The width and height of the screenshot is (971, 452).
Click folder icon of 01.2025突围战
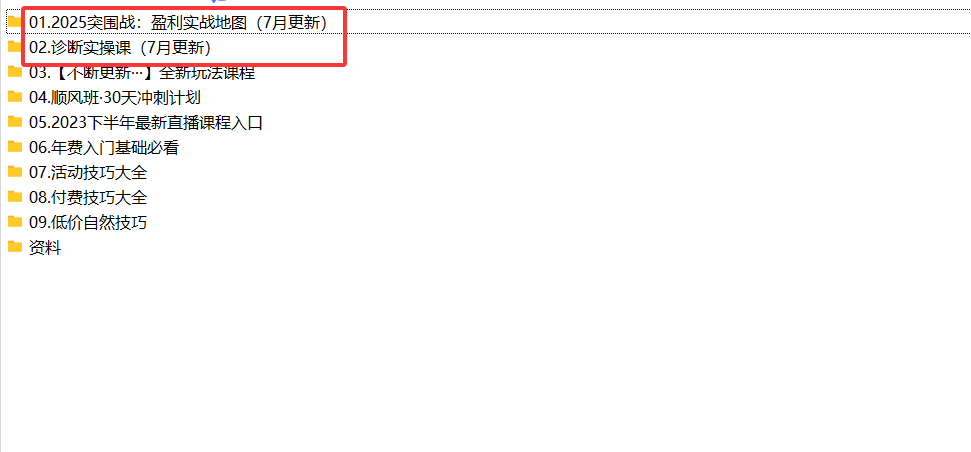(15, 22)
